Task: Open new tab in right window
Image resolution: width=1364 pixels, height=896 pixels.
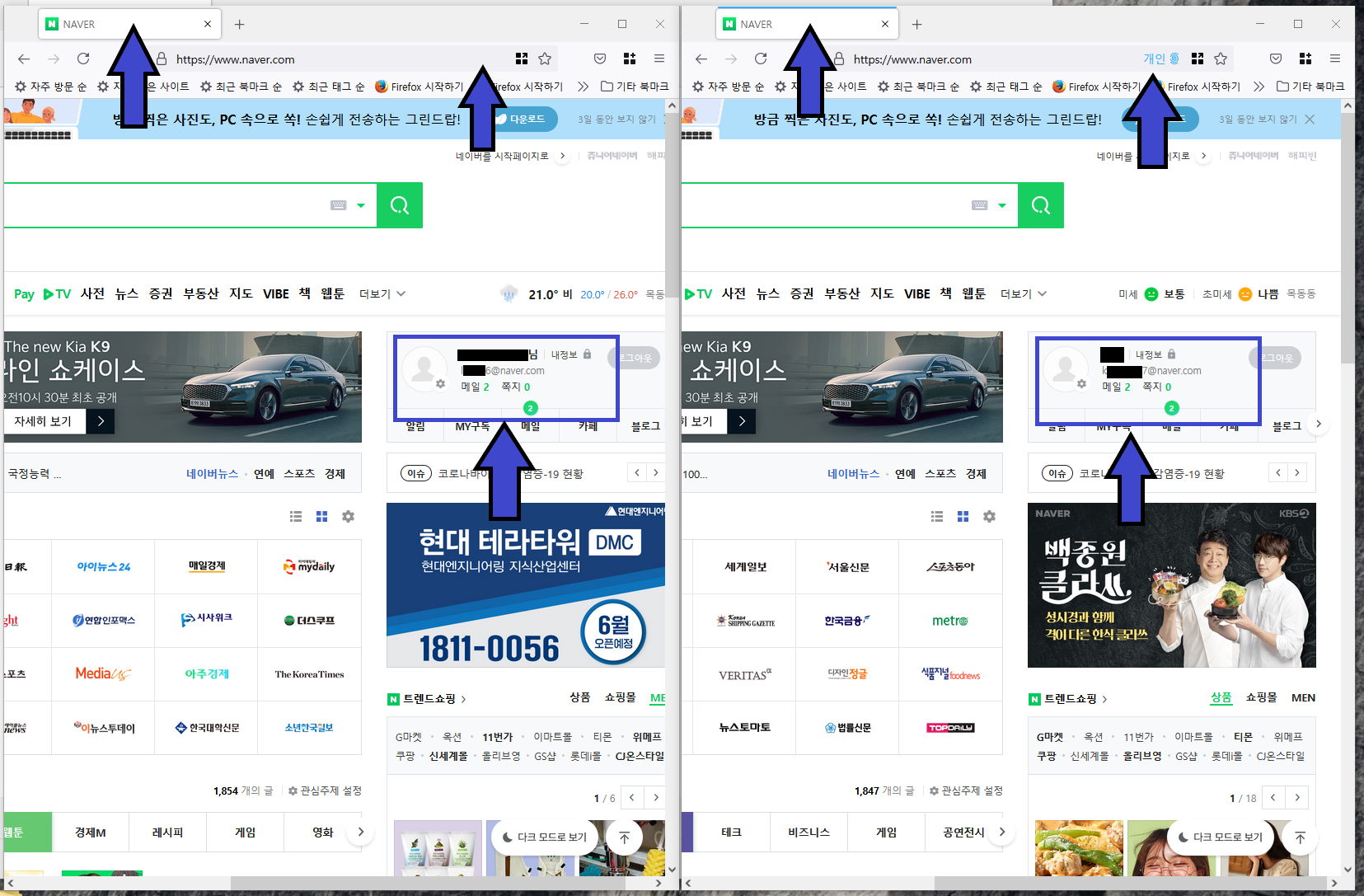Action: tap(916, 24)
